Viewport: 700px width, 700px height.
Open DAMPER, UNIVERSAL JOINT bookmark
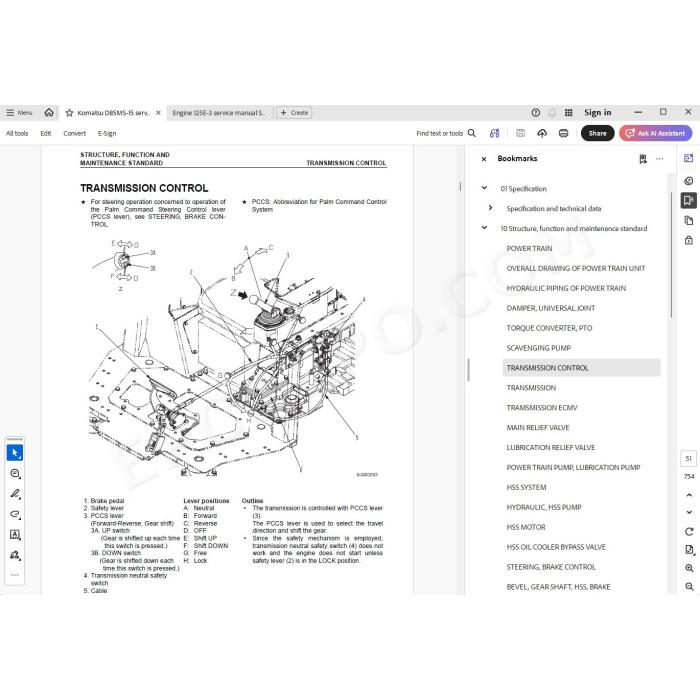[x=550, y=308]
